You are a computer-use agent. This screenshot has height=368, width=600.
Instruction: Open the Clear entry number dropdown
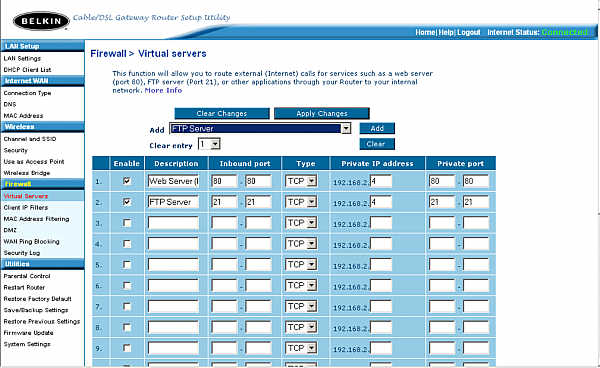(209, 144)
